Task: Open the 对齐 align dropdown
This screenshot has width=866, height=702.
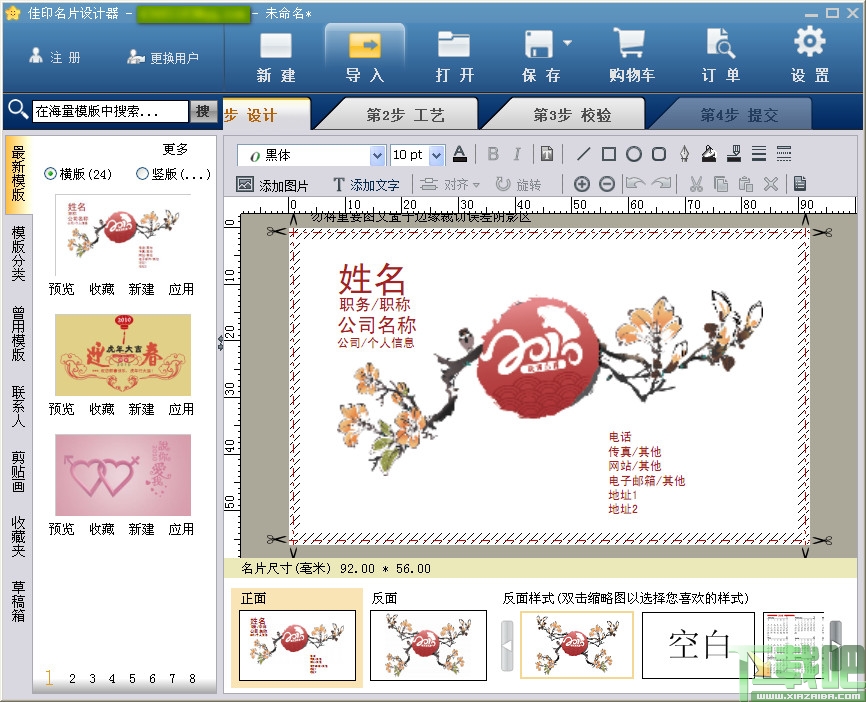Action: tap(450, 184)
